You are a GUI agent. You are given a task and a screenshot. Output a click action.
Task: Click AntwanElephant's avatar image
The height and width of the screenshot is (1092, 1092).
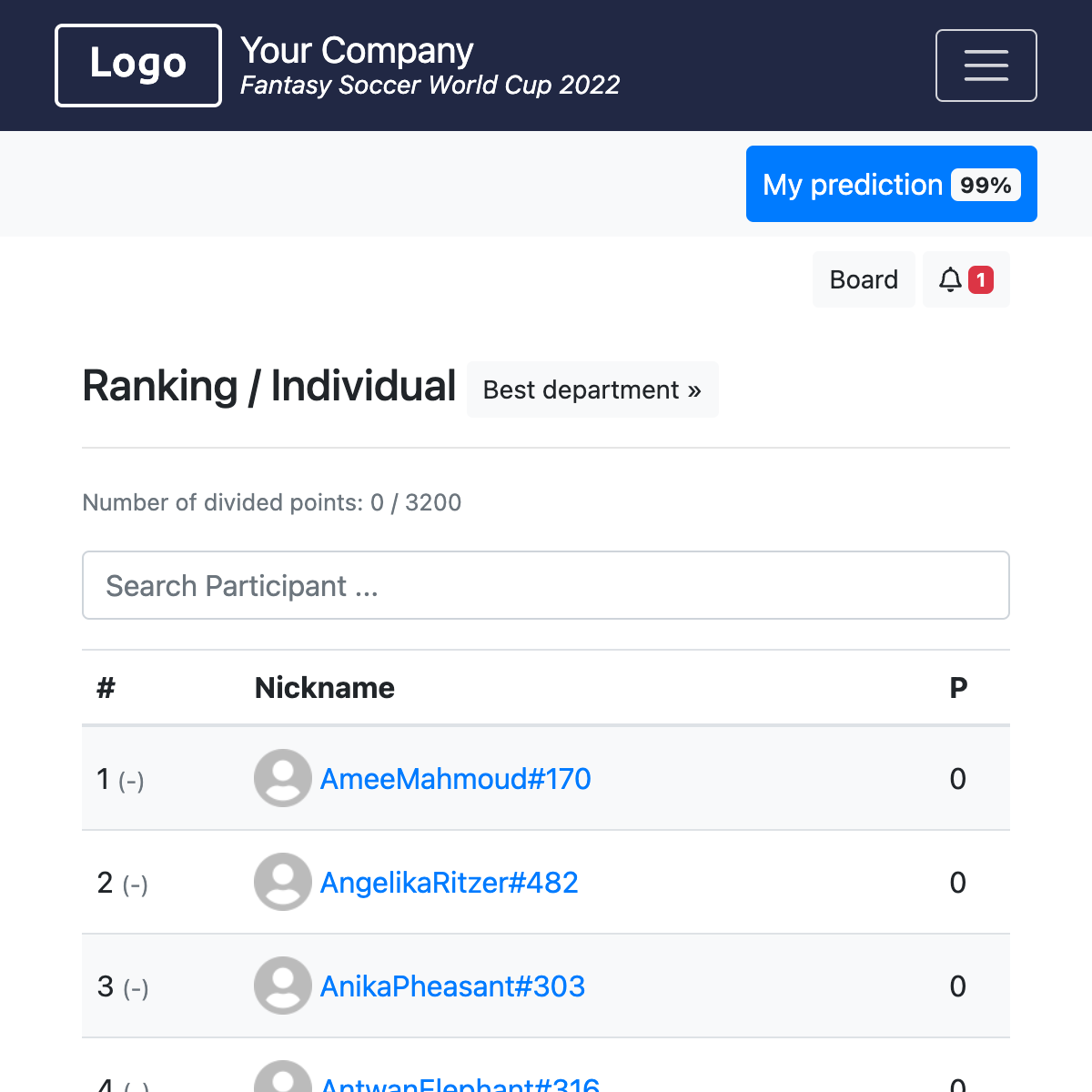[282, 1083]
